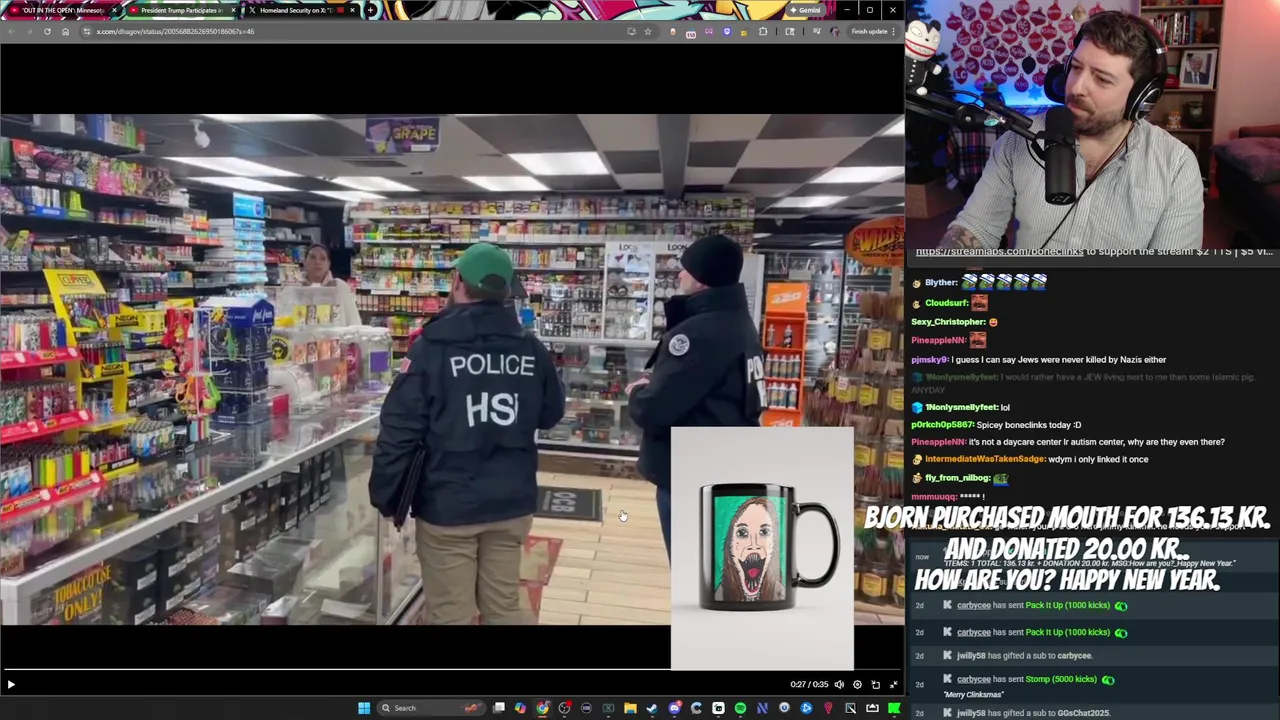Viewport: 1280px width, 720px height.
Task: Open OBS Studio from the taskbar
Action: [x=565, y=708]
